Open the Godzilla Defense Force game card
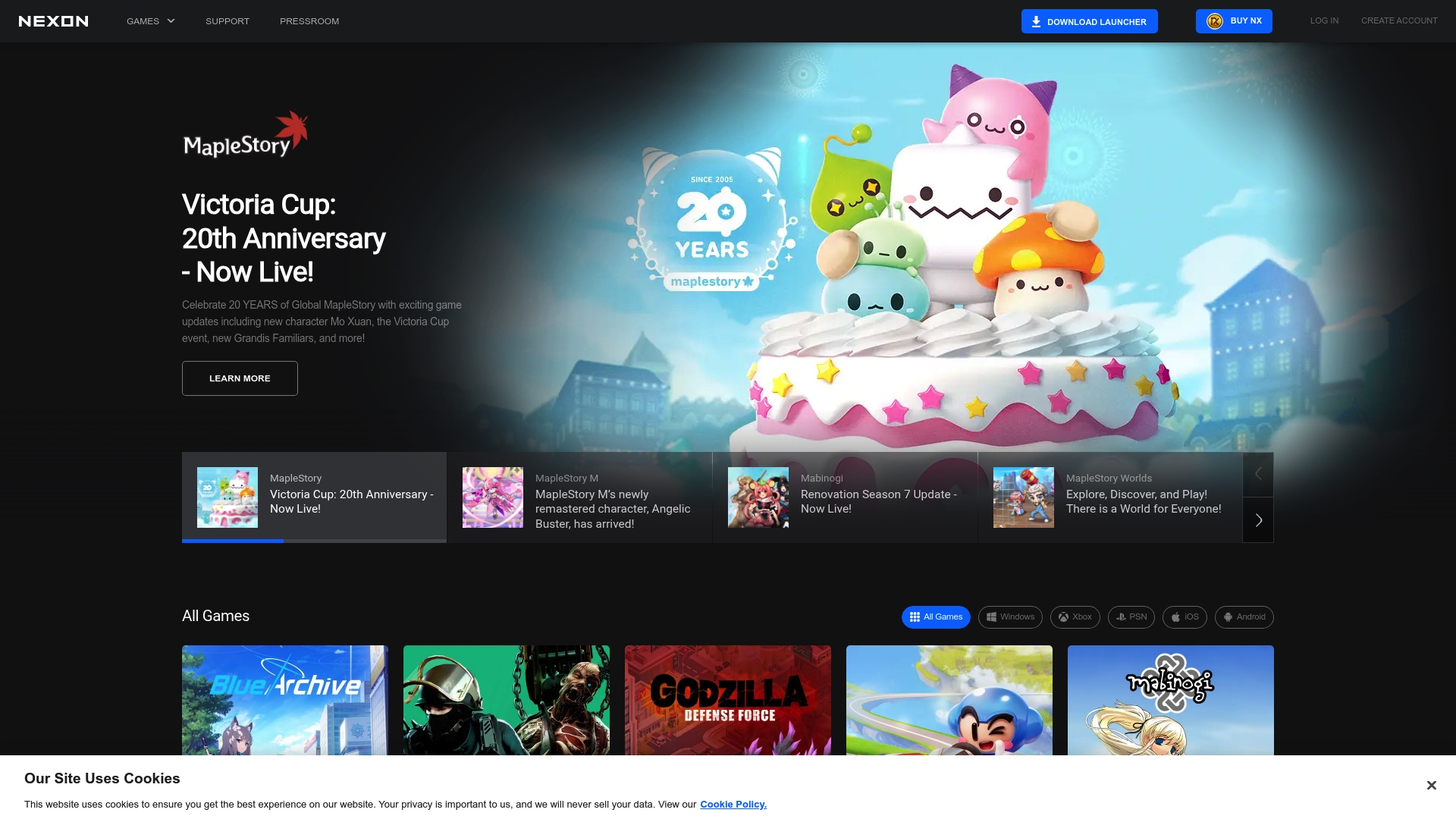The height and width of the screenshot is (819, 1456). (x=728, y=700)
